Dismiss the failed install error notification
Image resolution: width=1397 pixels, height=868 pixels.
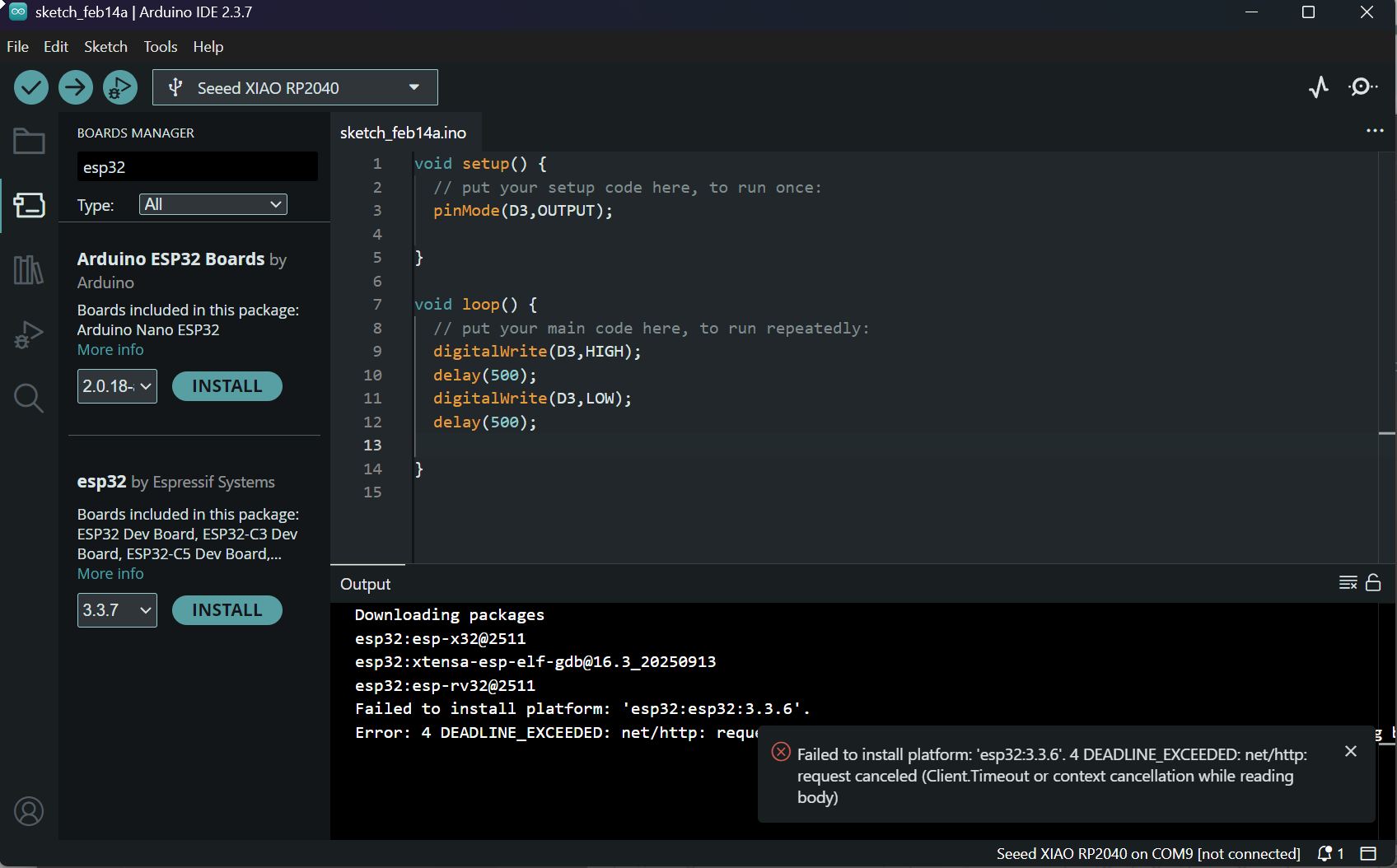[x=1351, y=751]
